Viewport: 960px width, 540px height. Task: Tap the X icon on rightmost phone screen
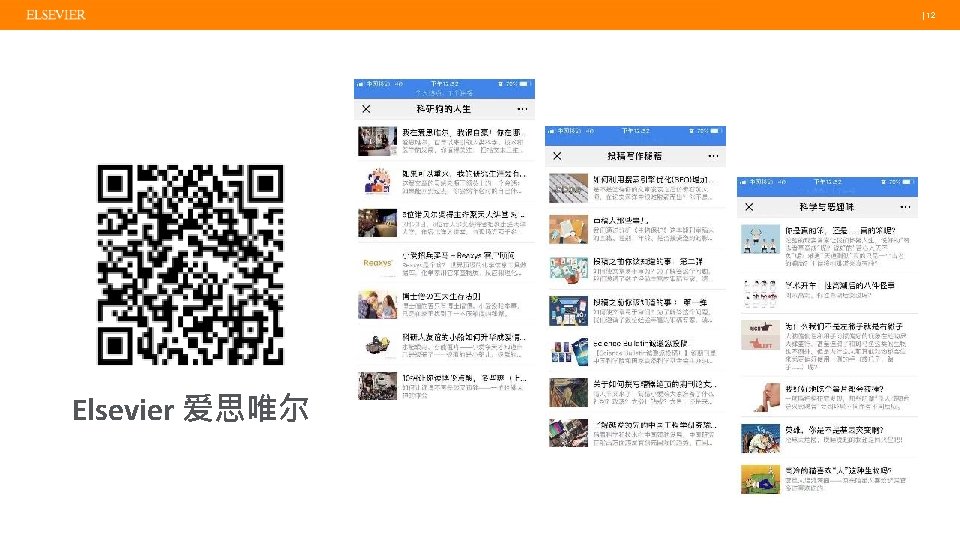749,207
